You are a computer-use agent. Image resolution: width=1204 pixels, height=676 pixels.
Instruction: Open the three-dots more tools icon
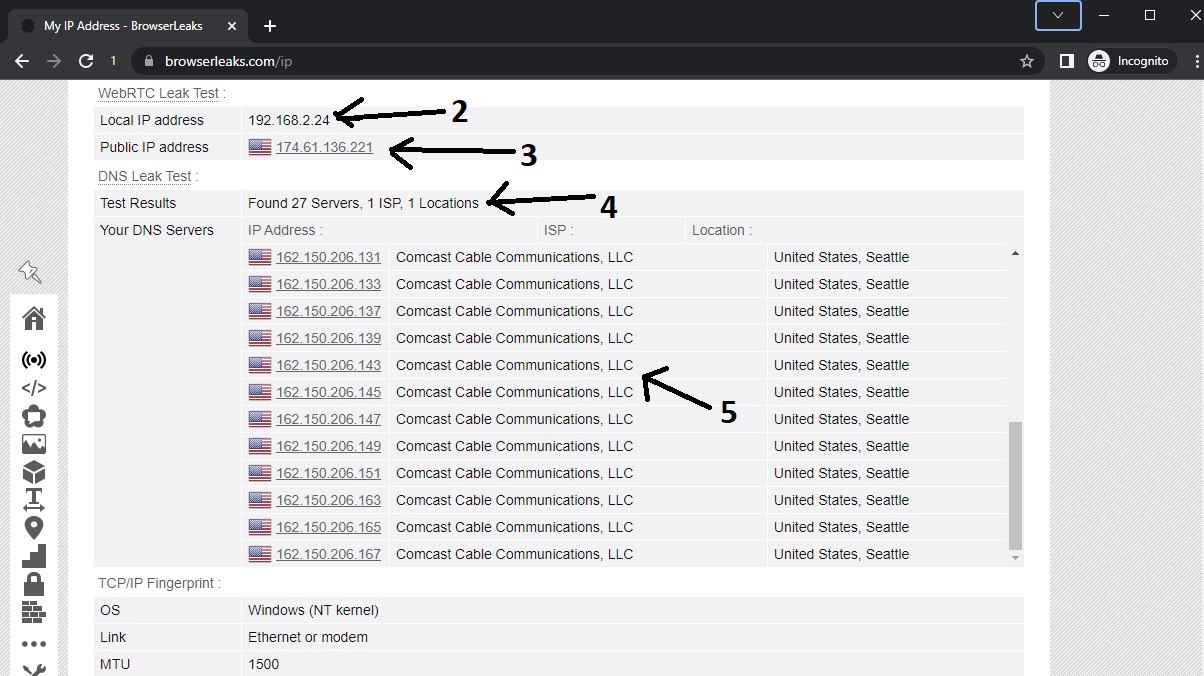pyautogui.click(x=34, y=644)
